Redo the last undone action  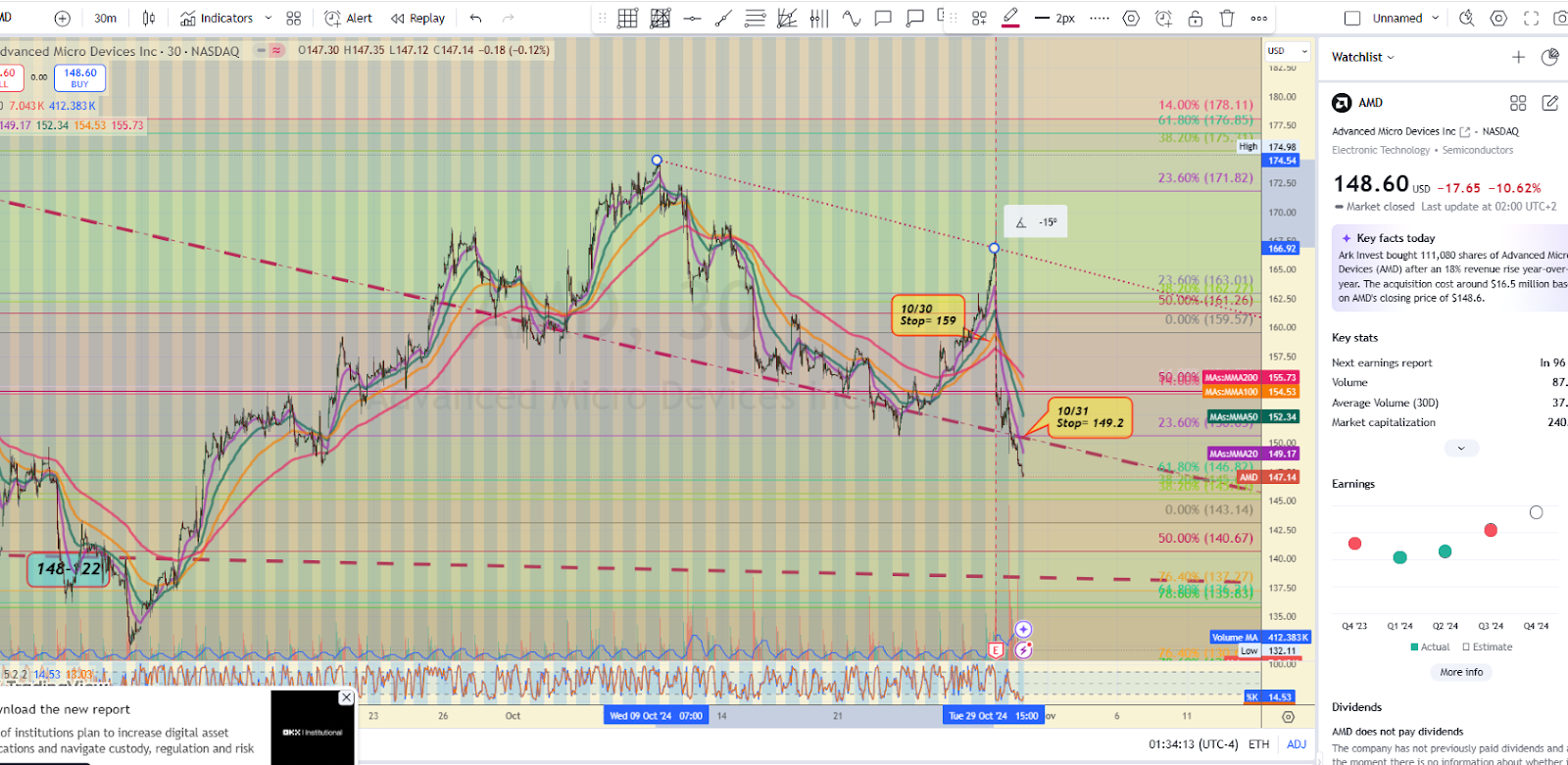(x=508, y=18)
